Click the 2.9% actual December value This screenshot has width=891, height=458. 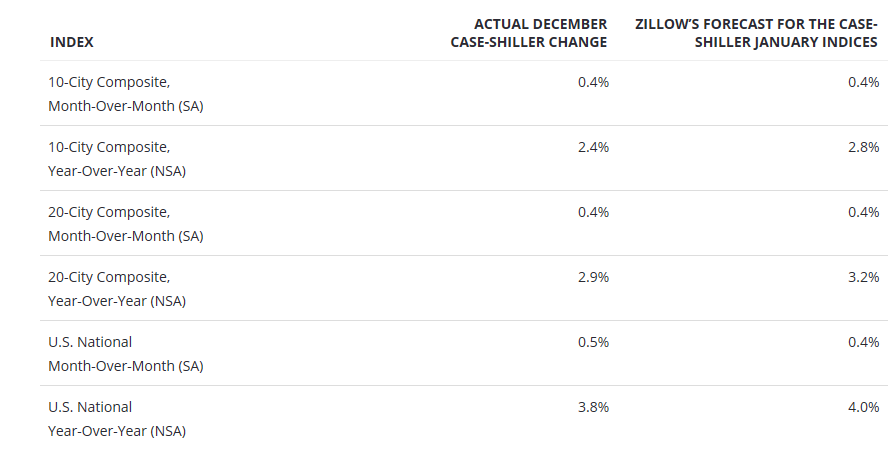pyautogui.click(x=593, y=277)
